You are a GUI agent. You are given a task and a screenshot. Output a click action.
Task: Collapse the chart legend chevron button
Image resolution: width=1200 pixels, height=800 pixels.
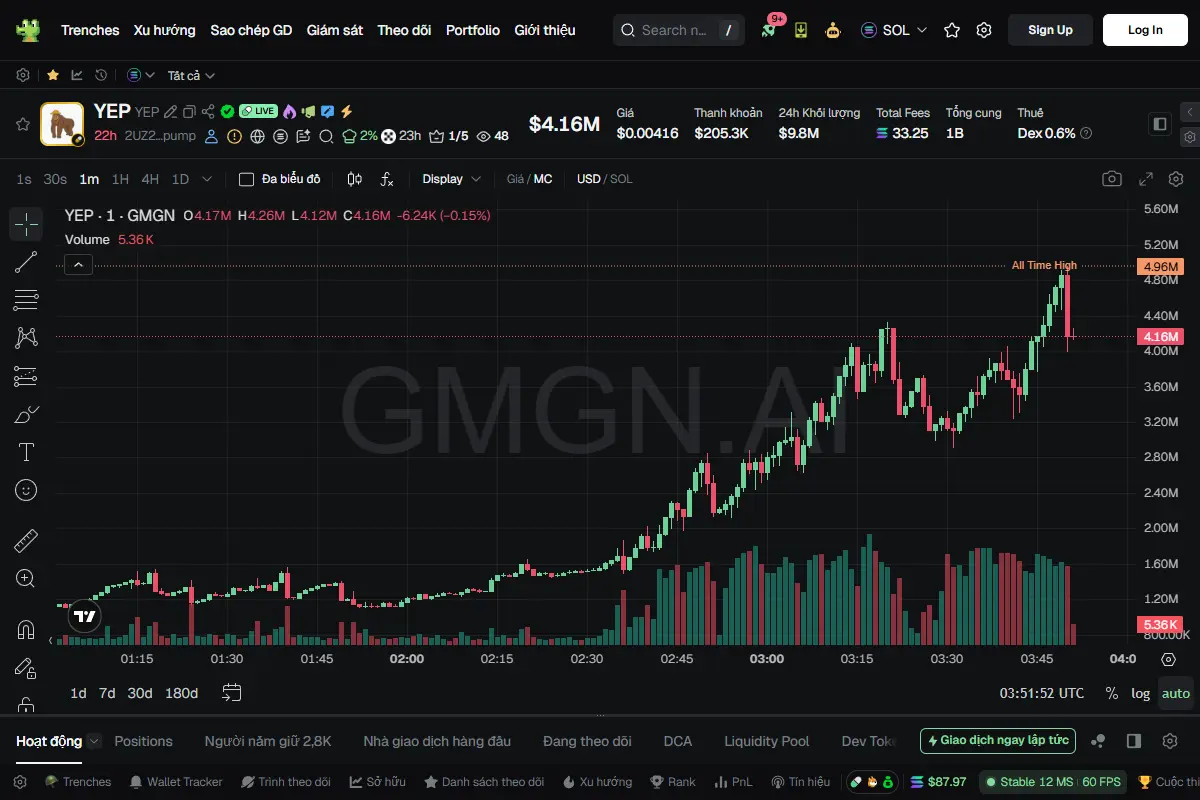click(x=79, y=265)
